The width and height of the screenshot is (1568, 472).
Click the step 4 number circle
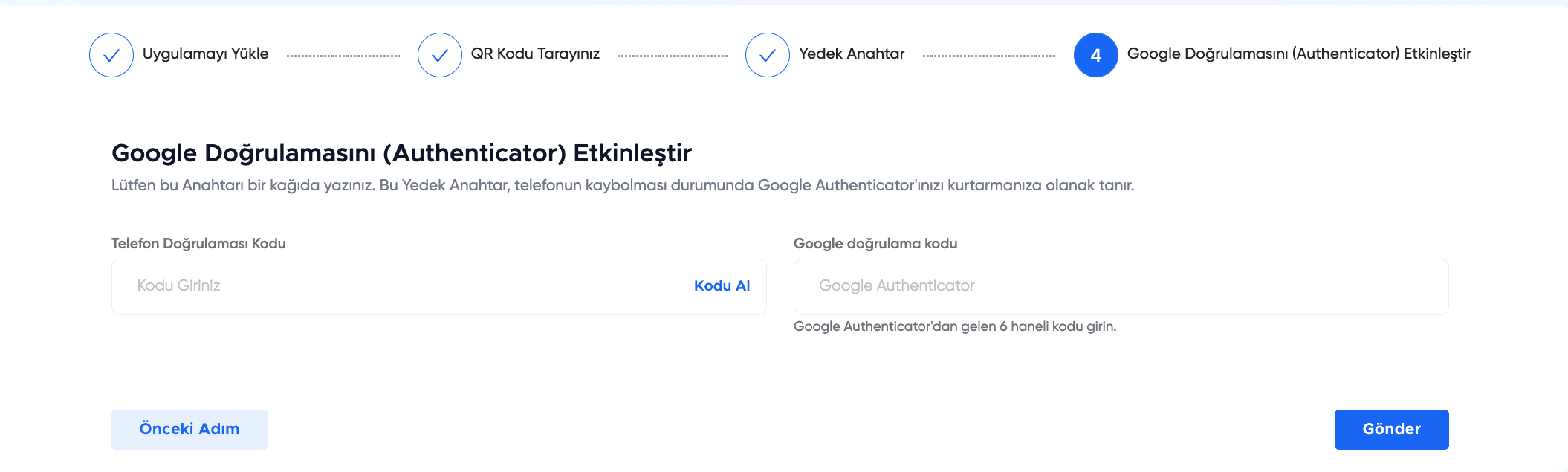point(1096,55)
